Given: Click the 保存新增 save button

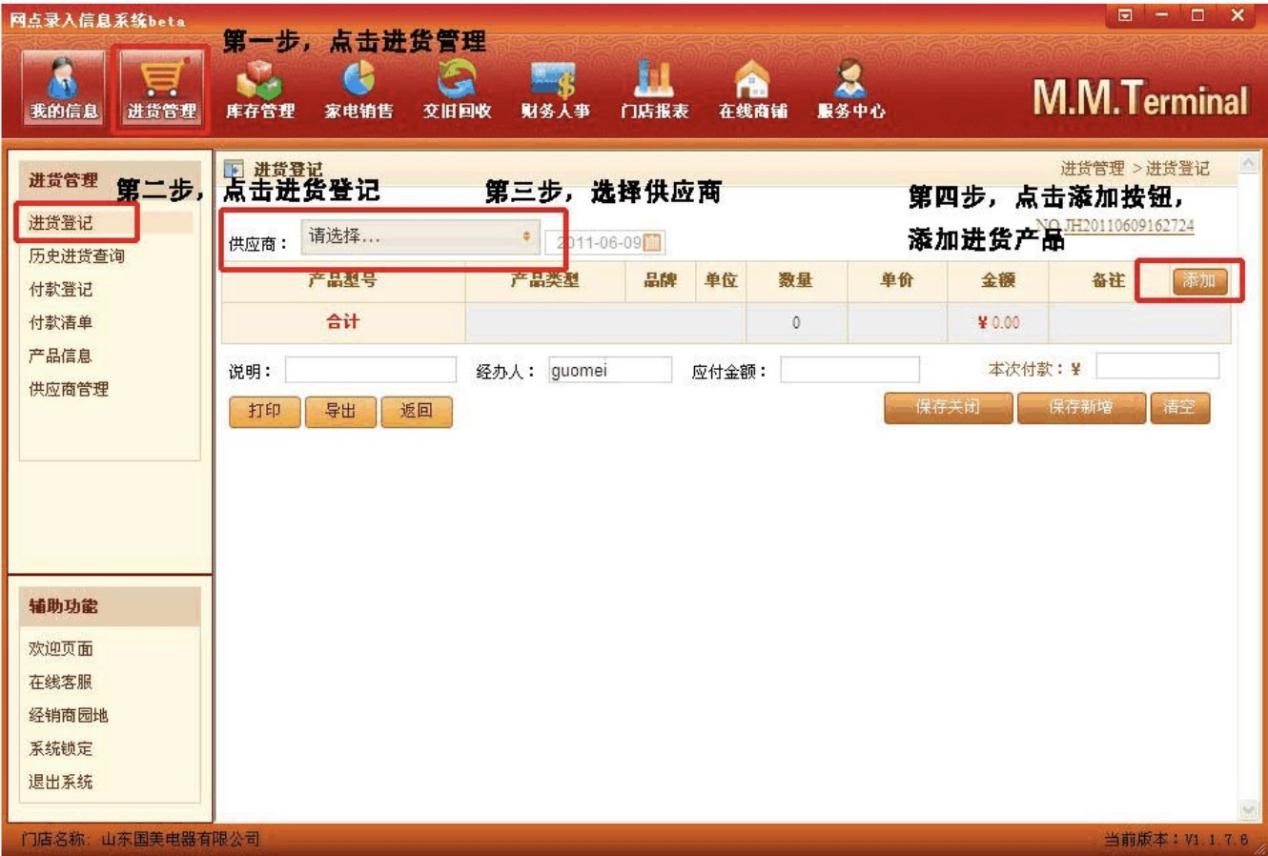Looking at the screenshot, I should 1080,408.
